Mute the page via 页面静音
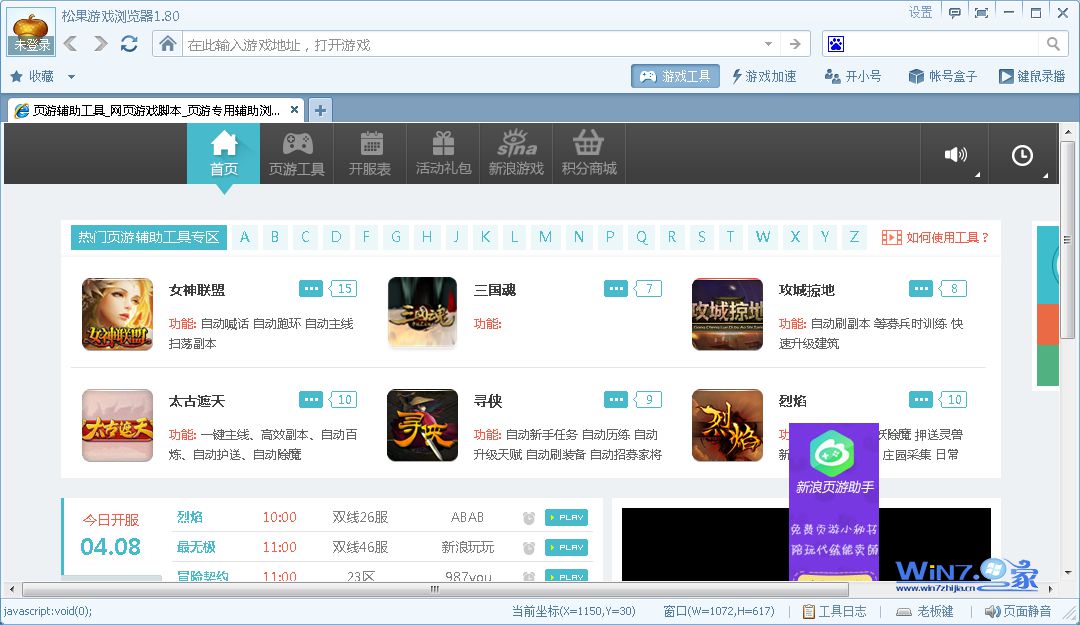The width and height of the screenshot is (1080, 625). [x=1022, y=611]
